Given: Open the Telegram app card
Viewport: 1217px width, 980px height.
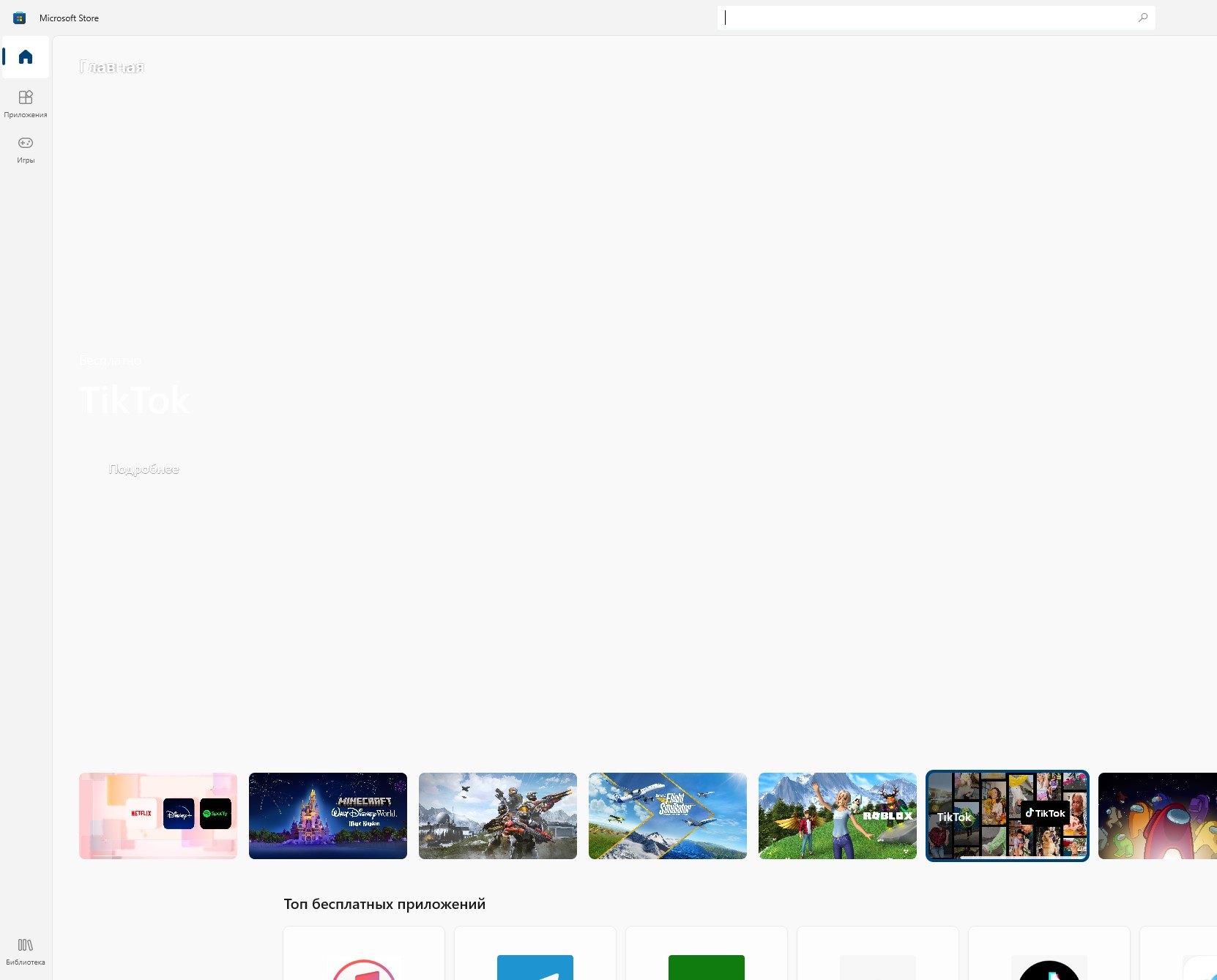Looking at the screenshot, I should click(535, 954).
